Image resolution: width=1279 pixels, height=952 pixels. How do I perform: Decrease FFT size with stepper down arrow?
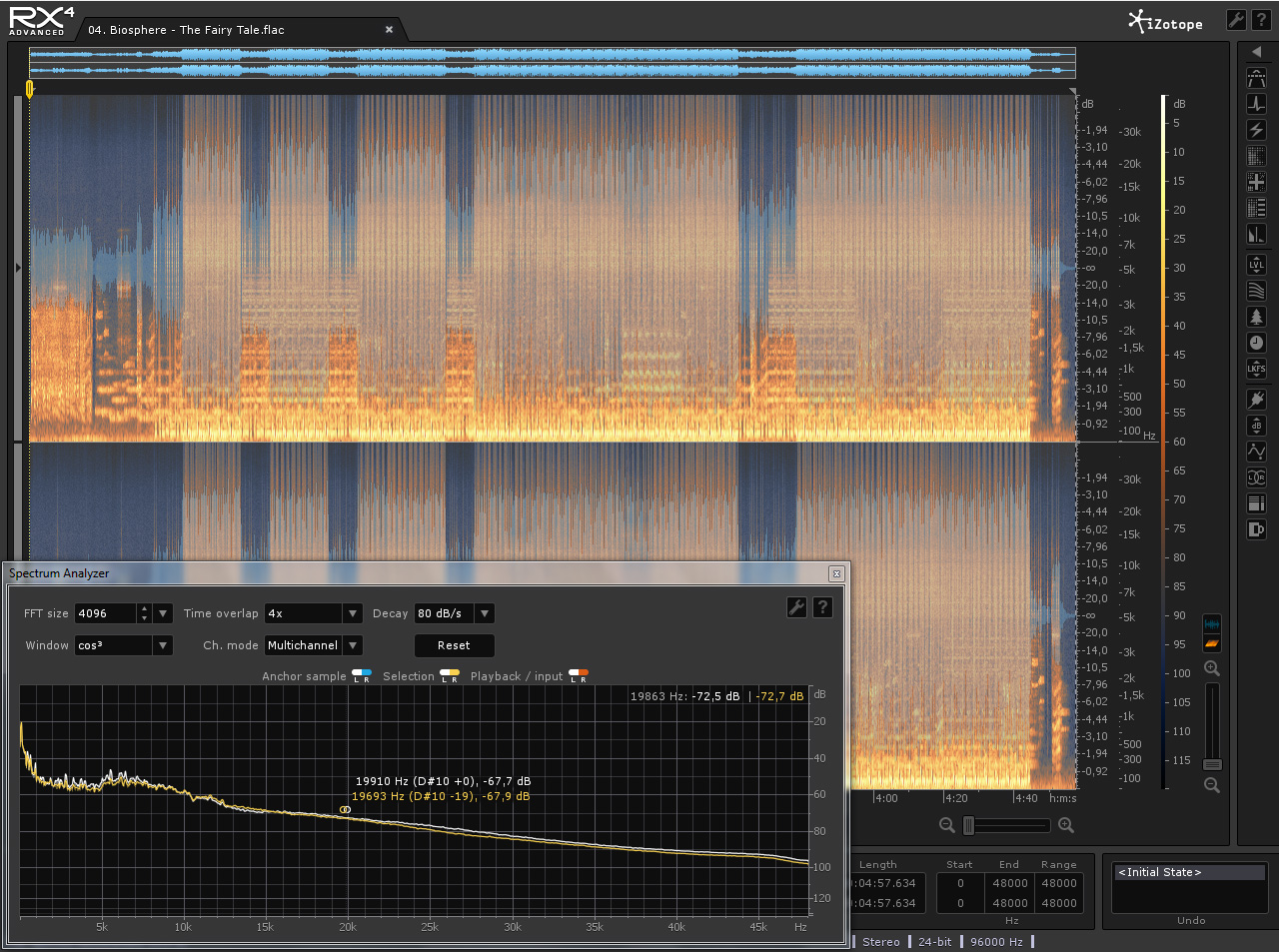tap(145, 618)
